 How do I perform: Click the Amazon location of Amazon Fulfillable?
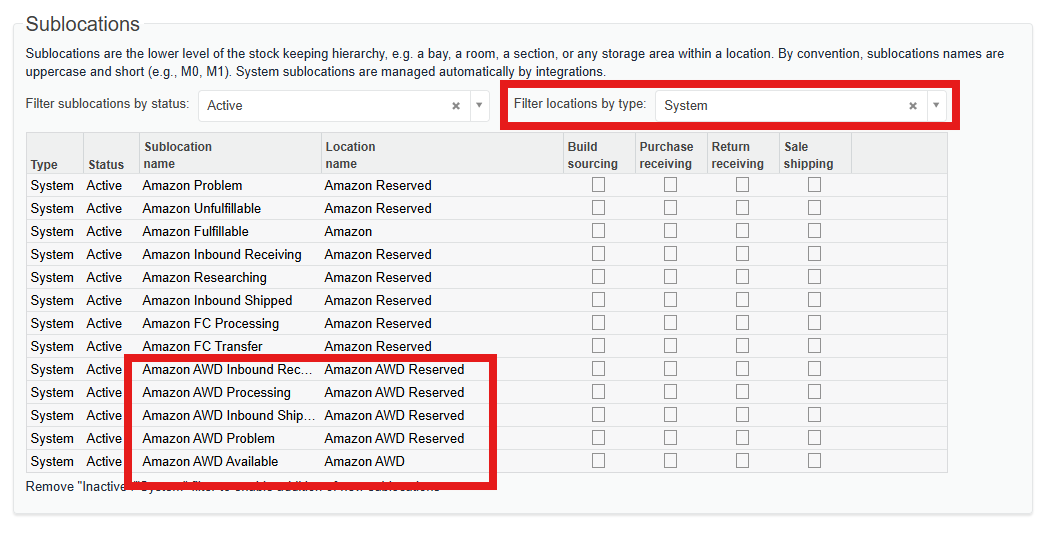pos(348,231)
